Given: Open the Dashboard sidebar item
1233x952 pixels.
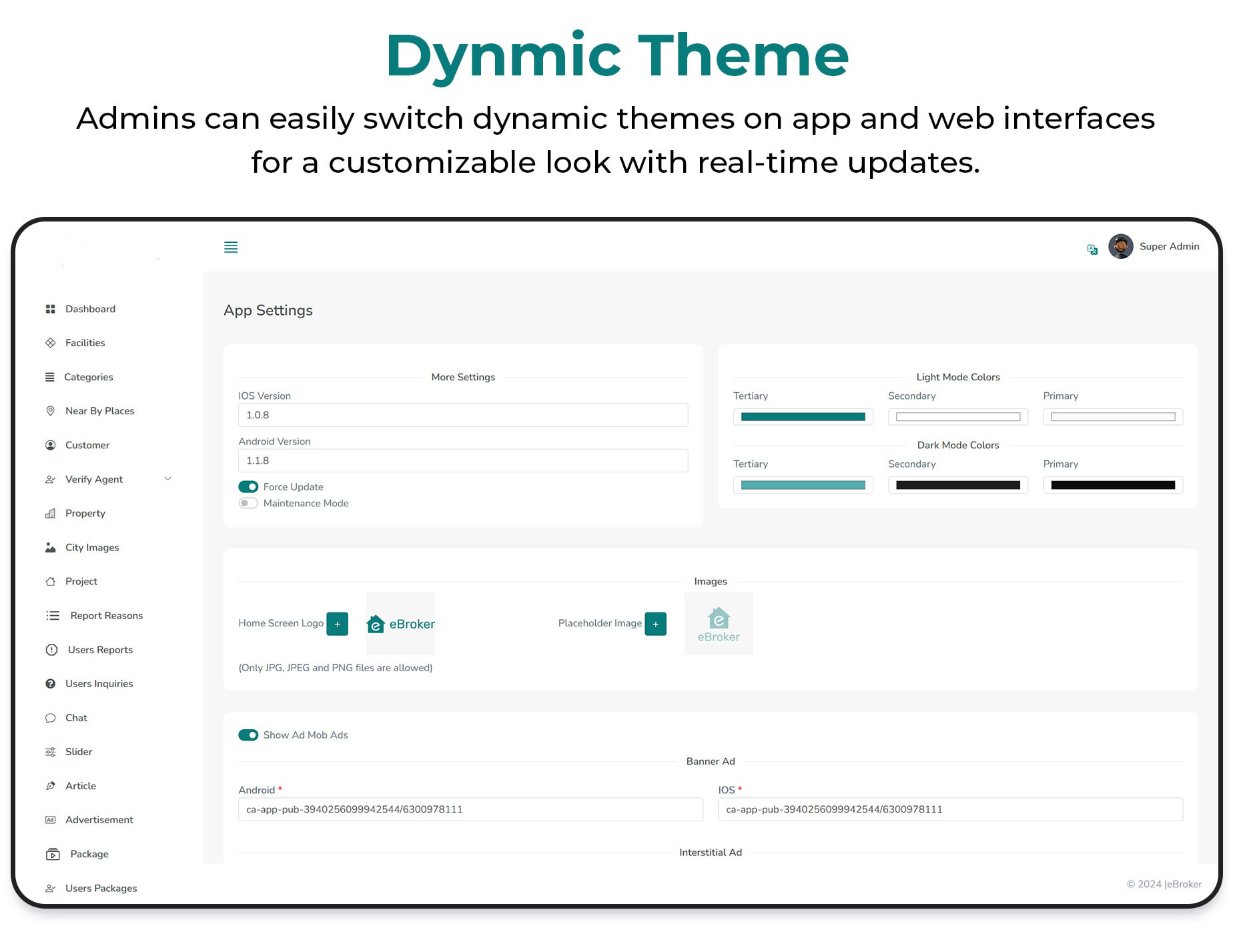Looking at the screenshot, I should pyautogui.click(x=90, y=308).
